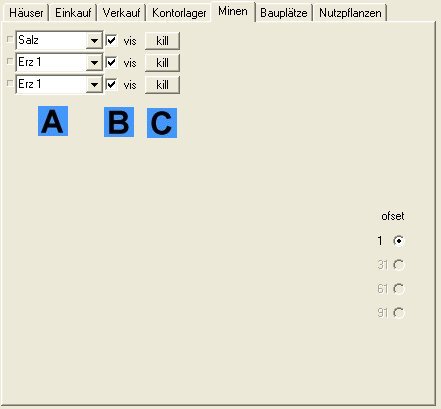The image size is (441, 409).
Task: Toggle vis checkbox in Salz row
Action: 111,41
